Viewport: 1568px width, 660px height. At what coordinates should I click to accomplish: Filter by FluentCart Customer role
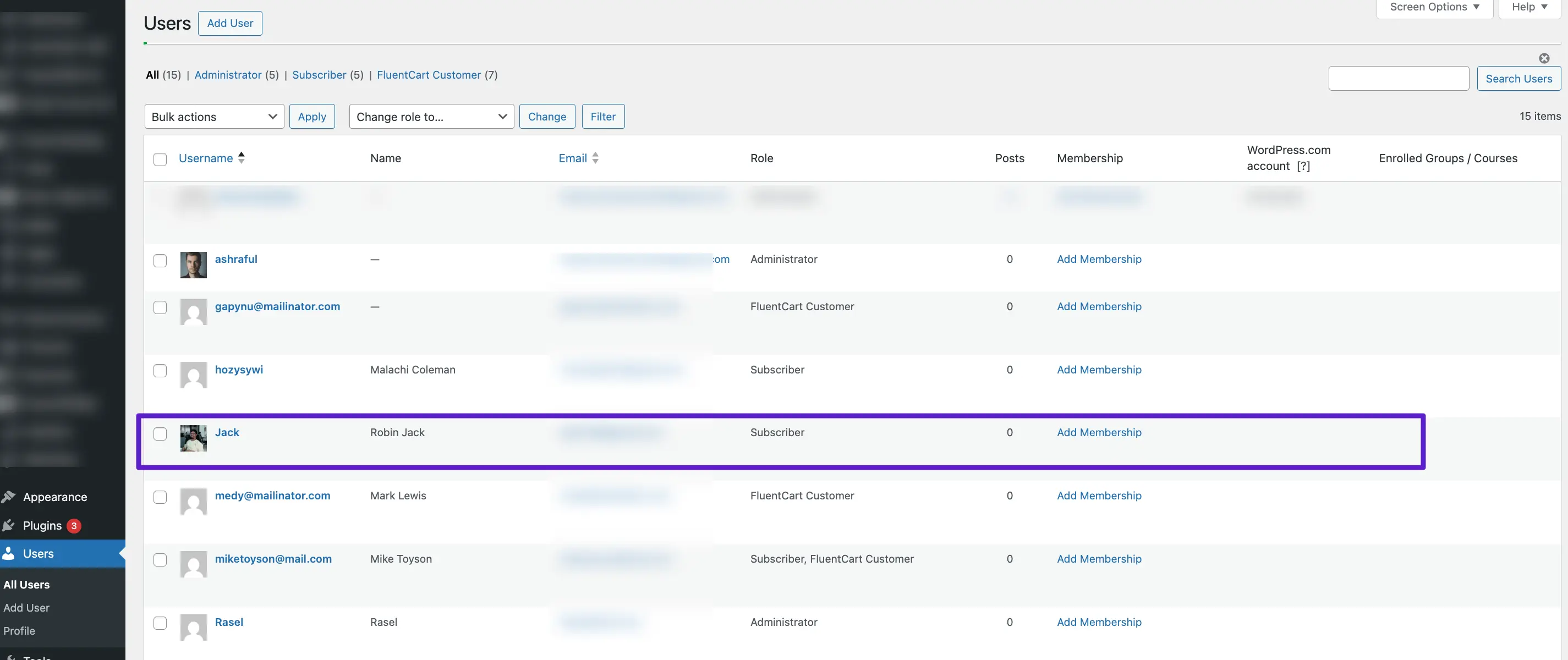point(429,75)
